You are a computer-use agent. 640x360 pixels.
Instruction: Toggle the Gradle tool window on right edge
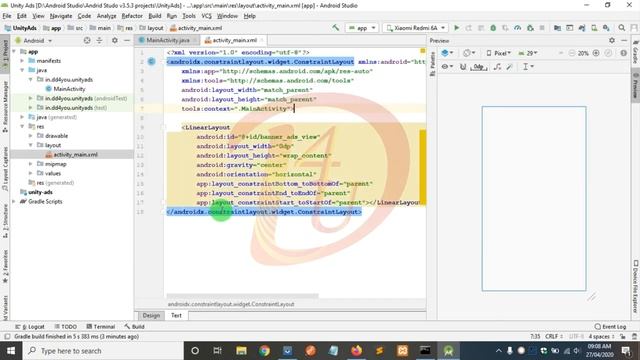(636, 52)
